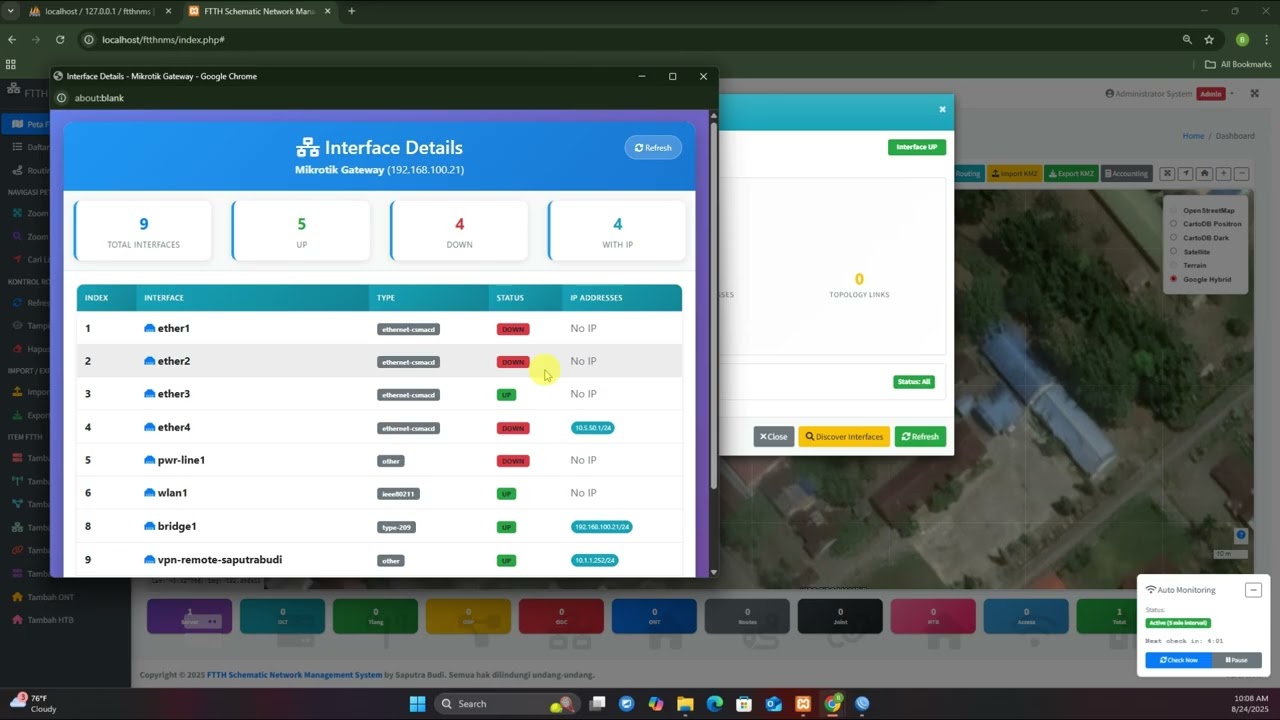Click the vpn-remote IP badge 10.1.1.252/24
Viewport: 1280px width, 720px height.
tap(594, 560)
